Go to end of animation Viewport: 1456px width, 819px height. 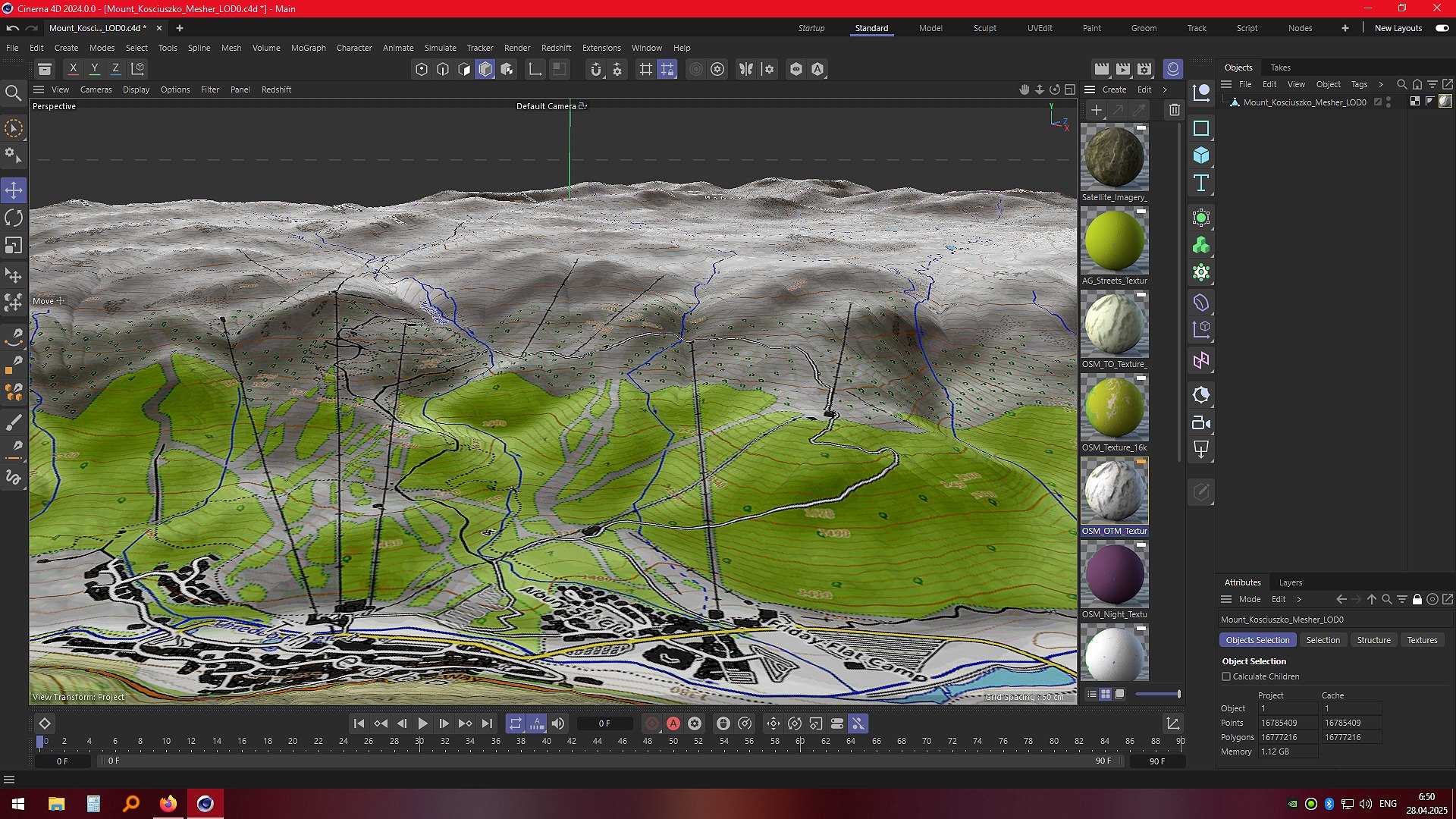pyautogui.click(x=487, y=723)
